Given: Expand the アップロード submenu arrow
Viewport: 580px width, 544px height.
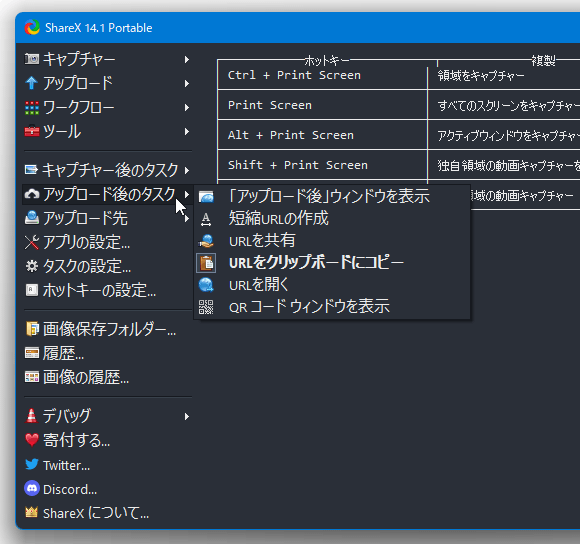Looking at the screenshot, I should click(x=187, y=84).
